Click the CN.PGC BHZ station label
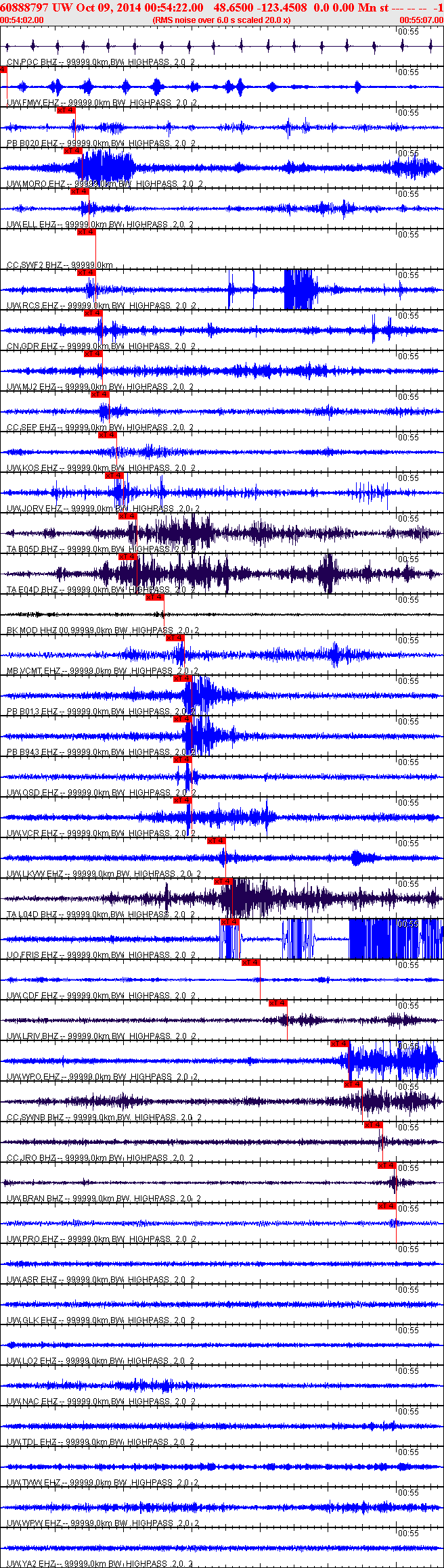444x1568 pixels. coord(101,62)
